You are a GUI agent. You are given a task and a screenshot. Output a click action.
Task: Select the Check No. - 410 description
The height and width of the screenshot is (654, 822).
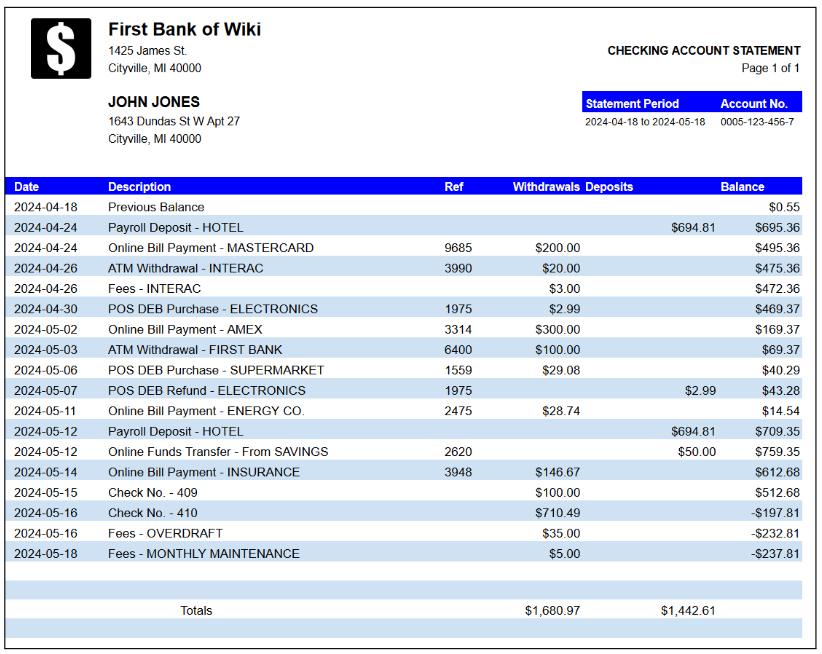[153, 513]
